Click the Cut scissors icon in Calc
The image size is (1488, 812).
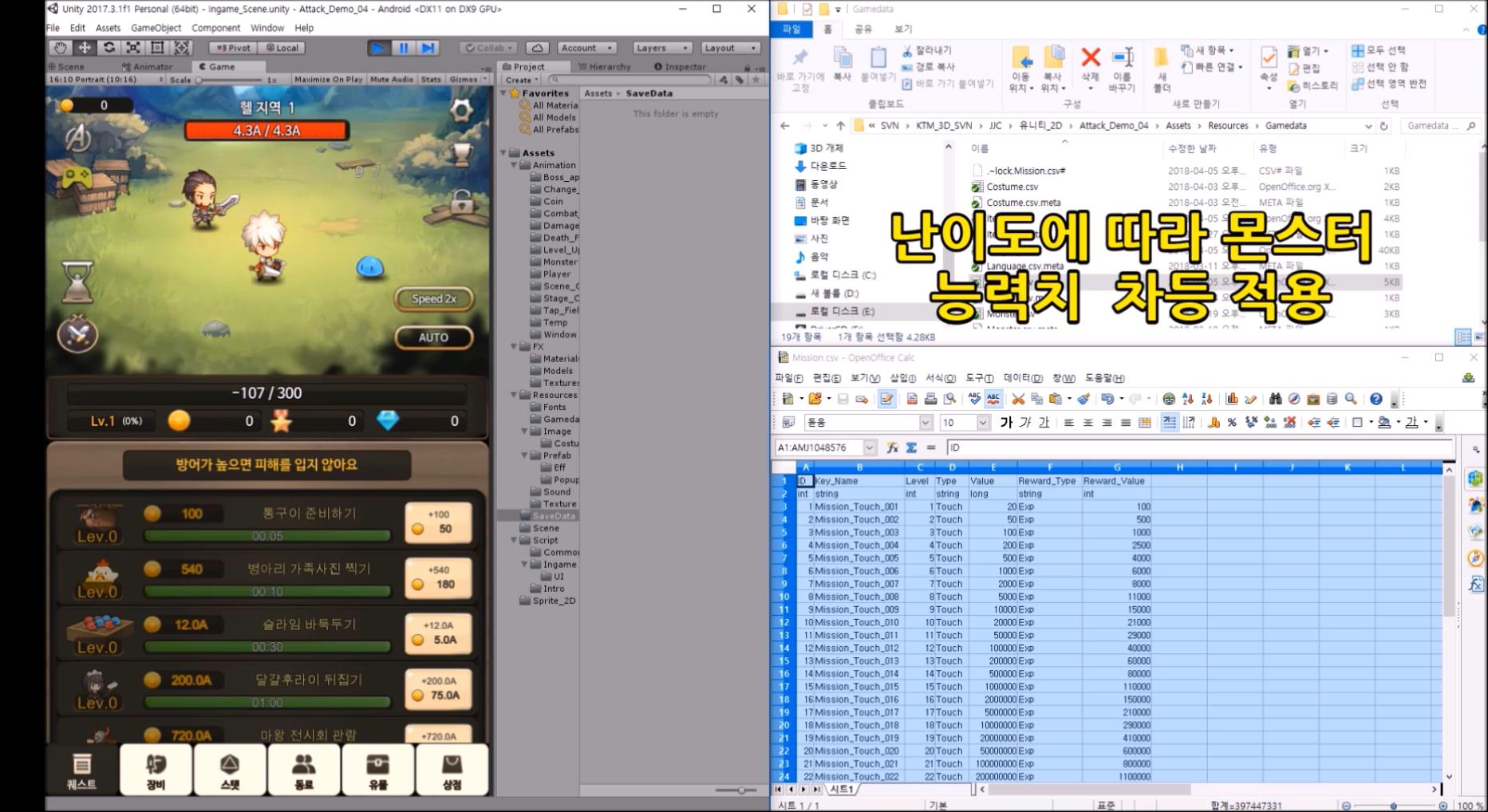[1018, 399]
